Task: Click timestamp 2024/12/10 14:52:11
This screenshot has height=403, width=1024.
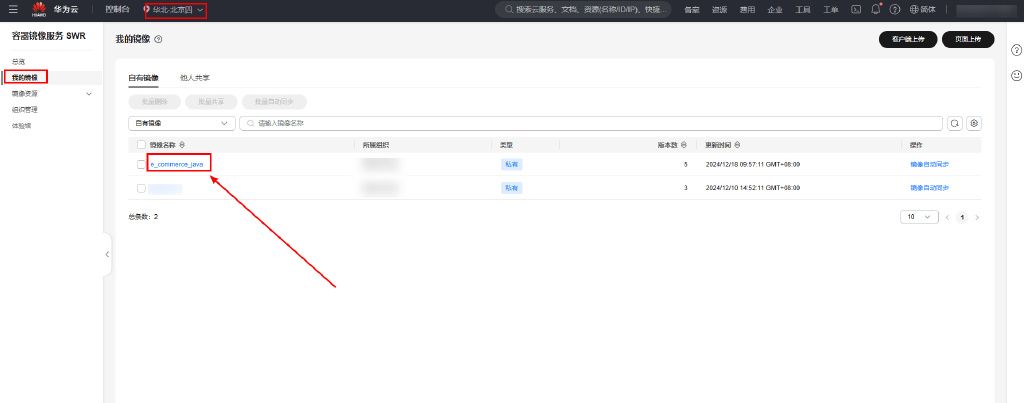Action: click(x=753, y=188)
